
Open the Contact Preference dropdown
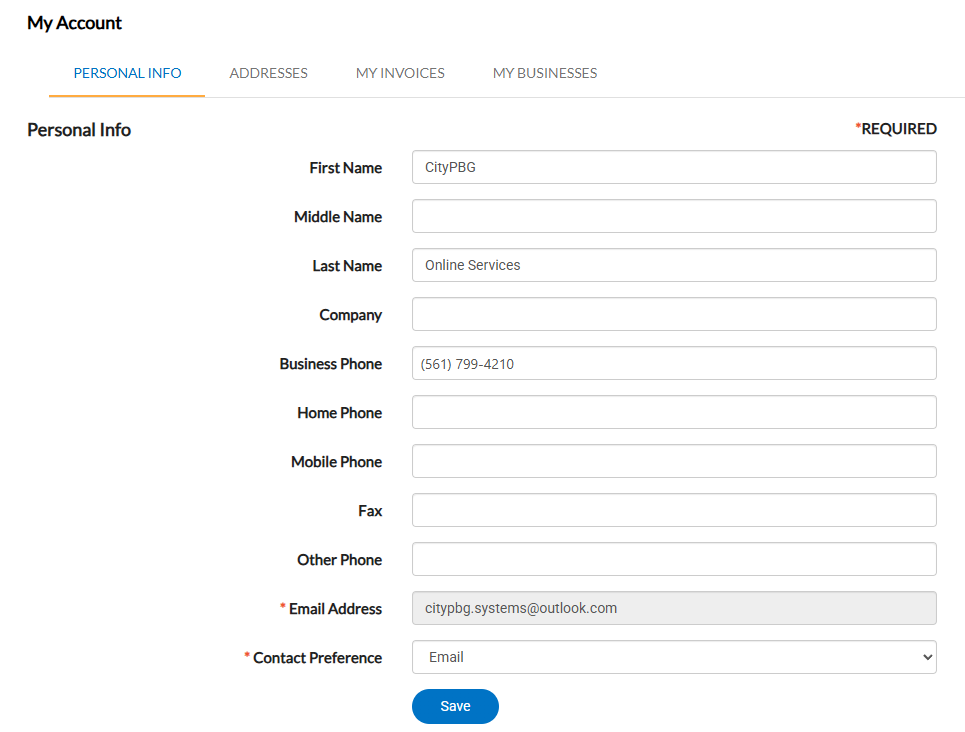tap(674, 657)
